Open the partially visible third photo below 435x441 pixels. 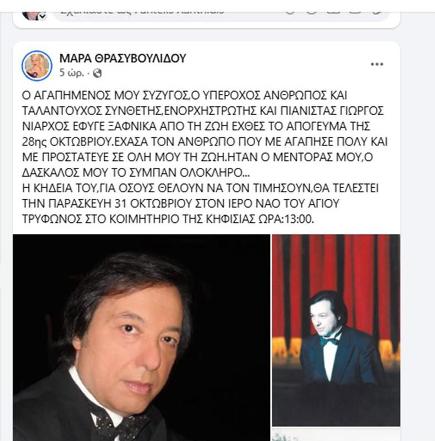tap(336, 435)
